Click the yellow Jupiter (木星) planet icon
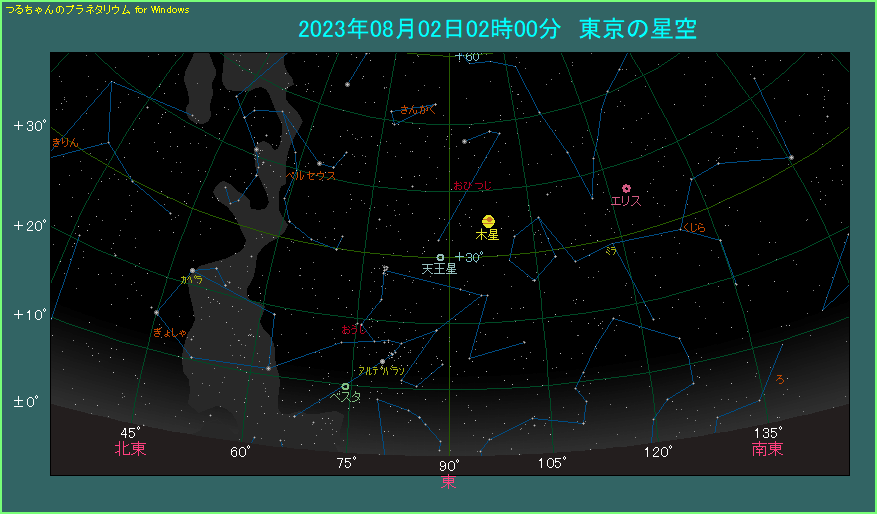Viewport: 877px width, 514px height. 488,221
